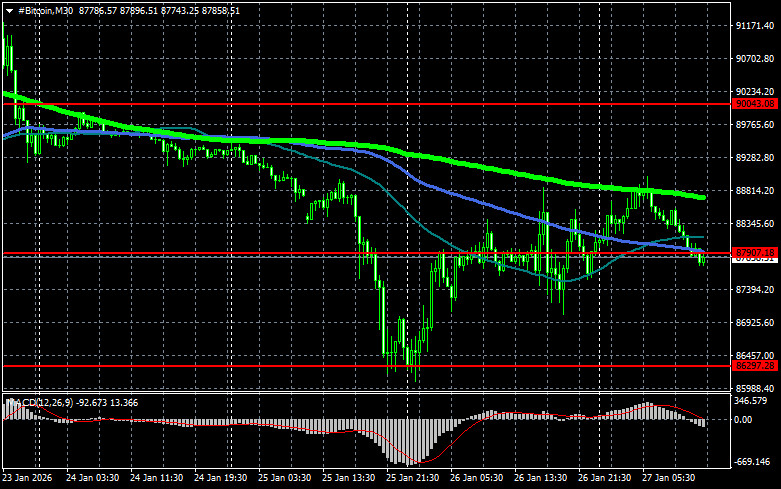Click the 27 Jan 05:30 time label
Viewport: 781px width, 489px height.
click(x=668, y=478)
